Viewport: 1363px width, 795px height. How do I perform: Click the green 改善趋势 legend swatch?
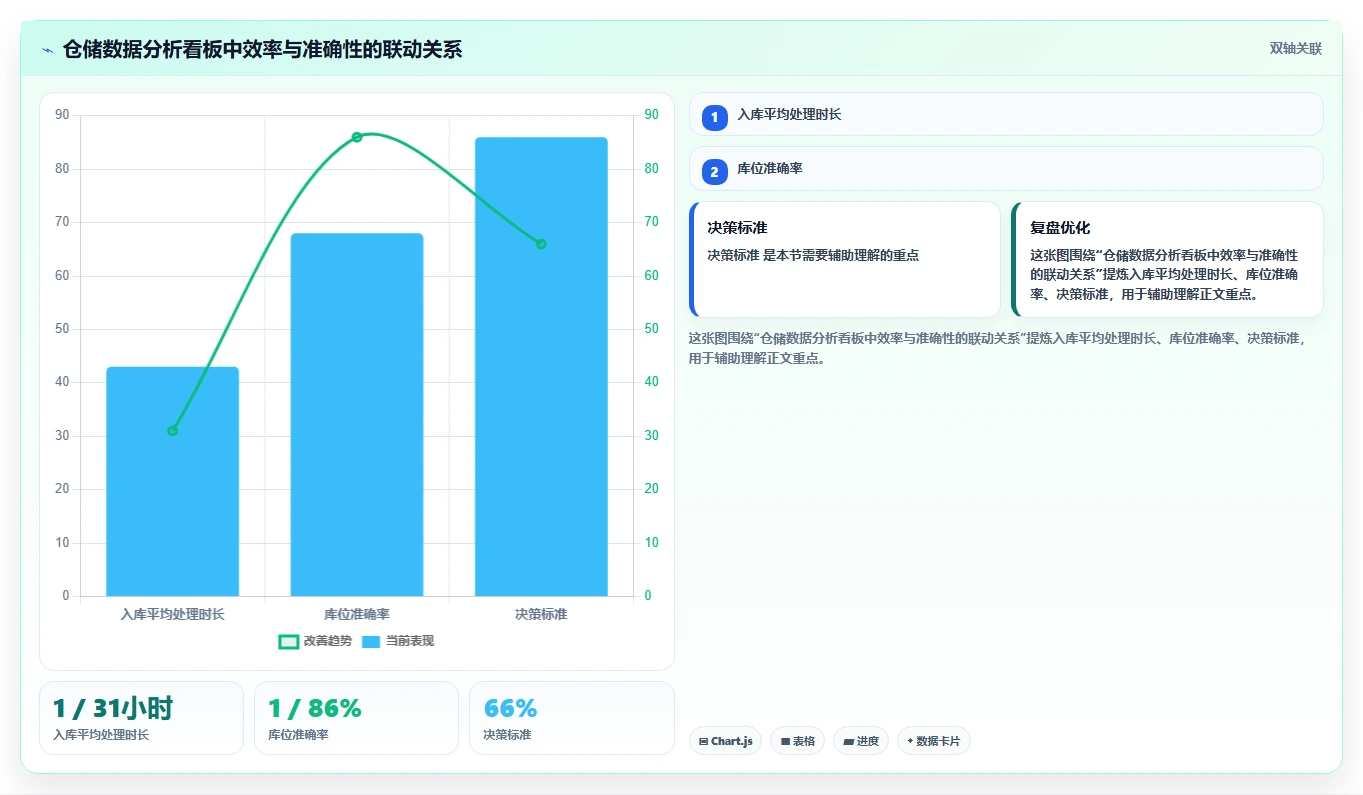(x=288, y=642)
